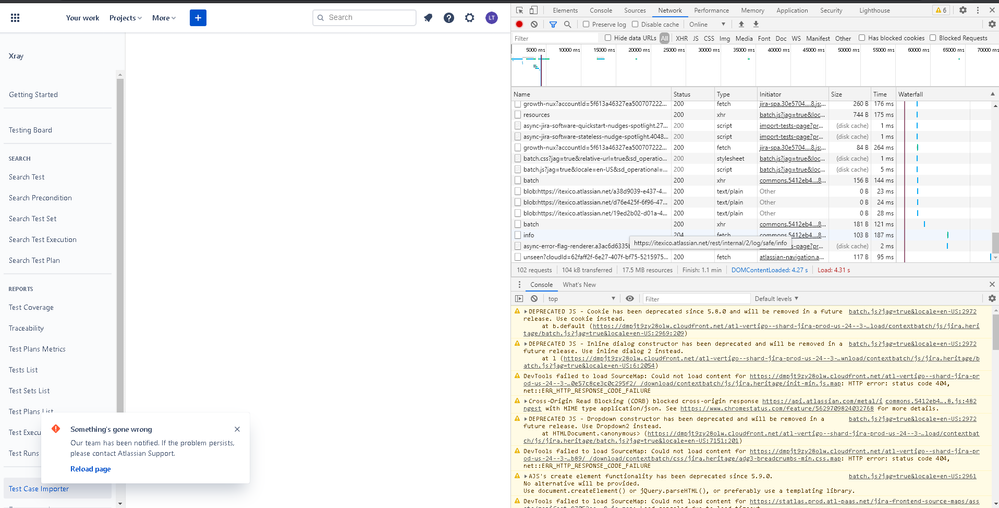Expand the Cookie deprecated warning message
Screen dimensions: 999x508
pos(526,312)
